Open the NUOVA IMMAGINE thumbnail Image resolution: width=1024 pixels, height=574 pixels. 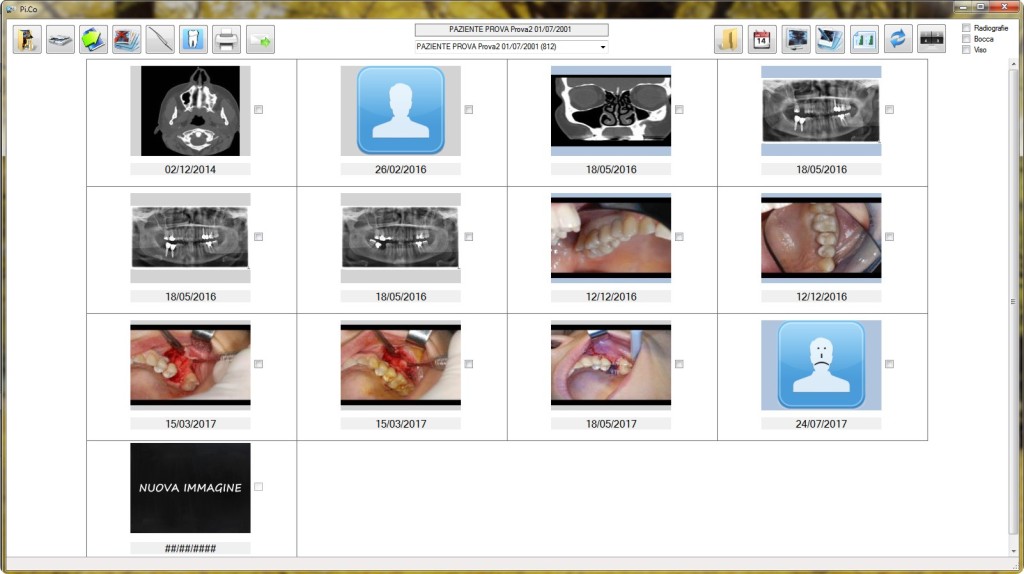coord(190,488)
